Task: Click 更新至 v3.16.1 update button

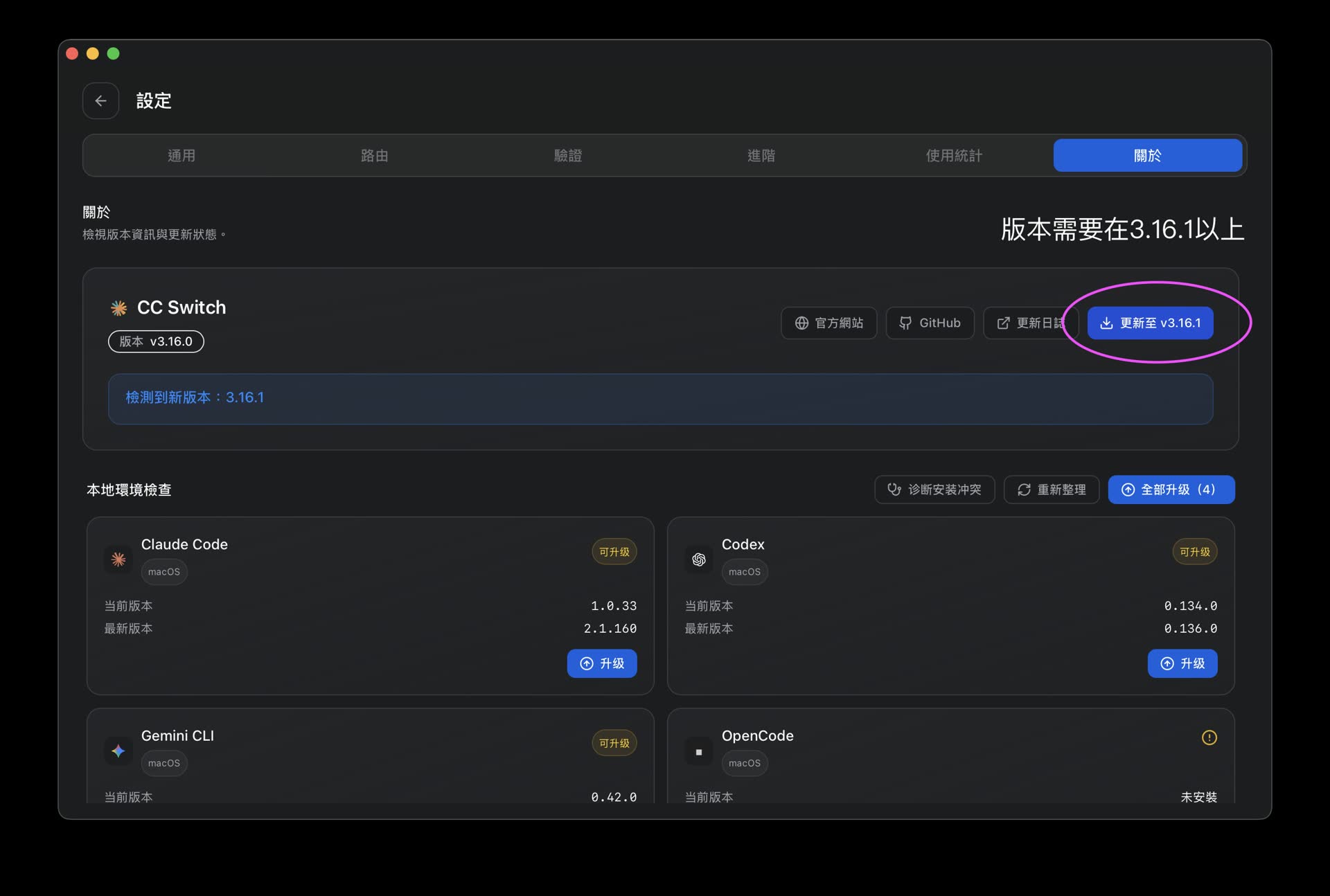Action: (1151, 323)
